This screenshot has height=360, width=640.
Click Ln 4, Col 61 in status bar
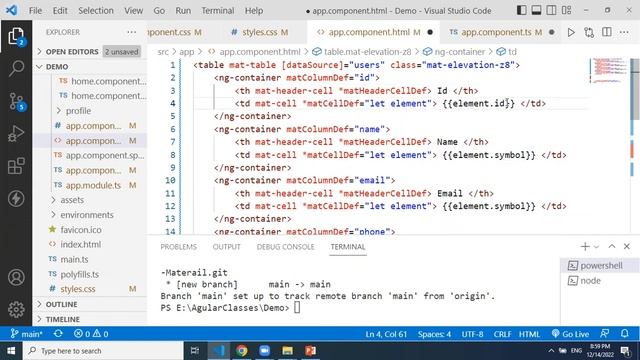[x=386, y=334]
